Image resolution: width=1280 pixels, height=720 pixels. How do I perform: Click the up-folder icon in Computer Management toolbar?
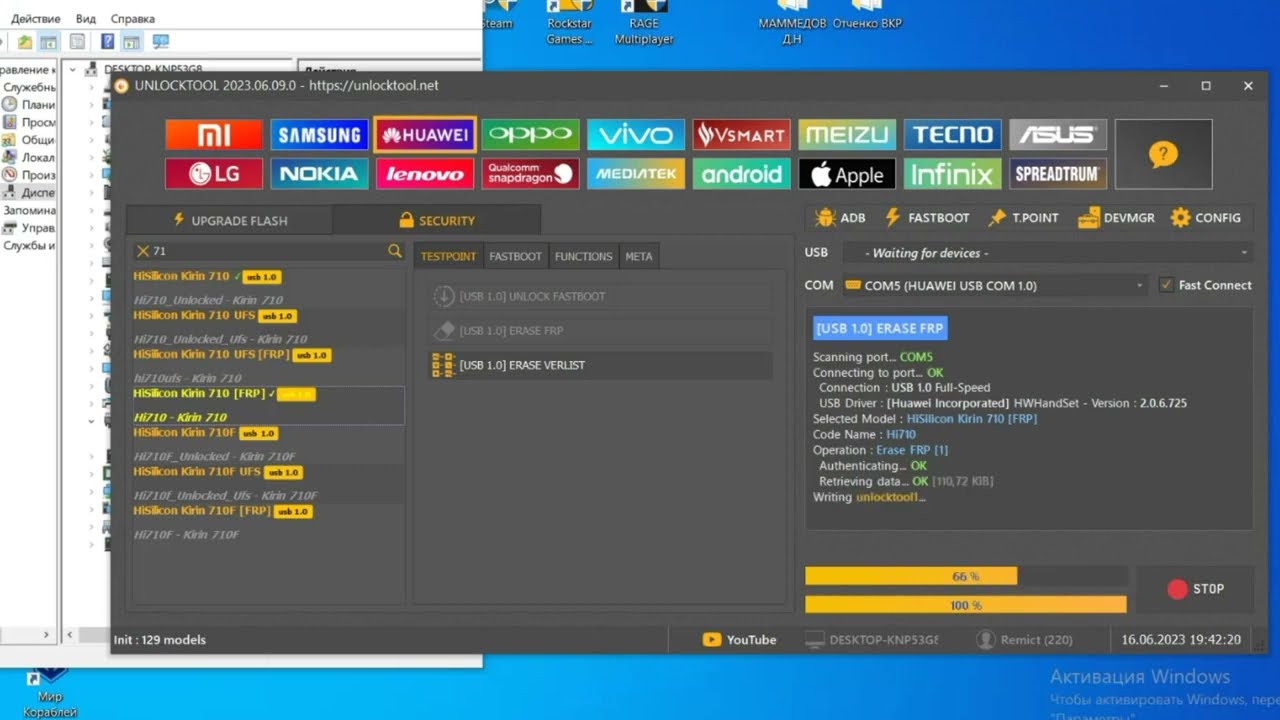point(25,42)
